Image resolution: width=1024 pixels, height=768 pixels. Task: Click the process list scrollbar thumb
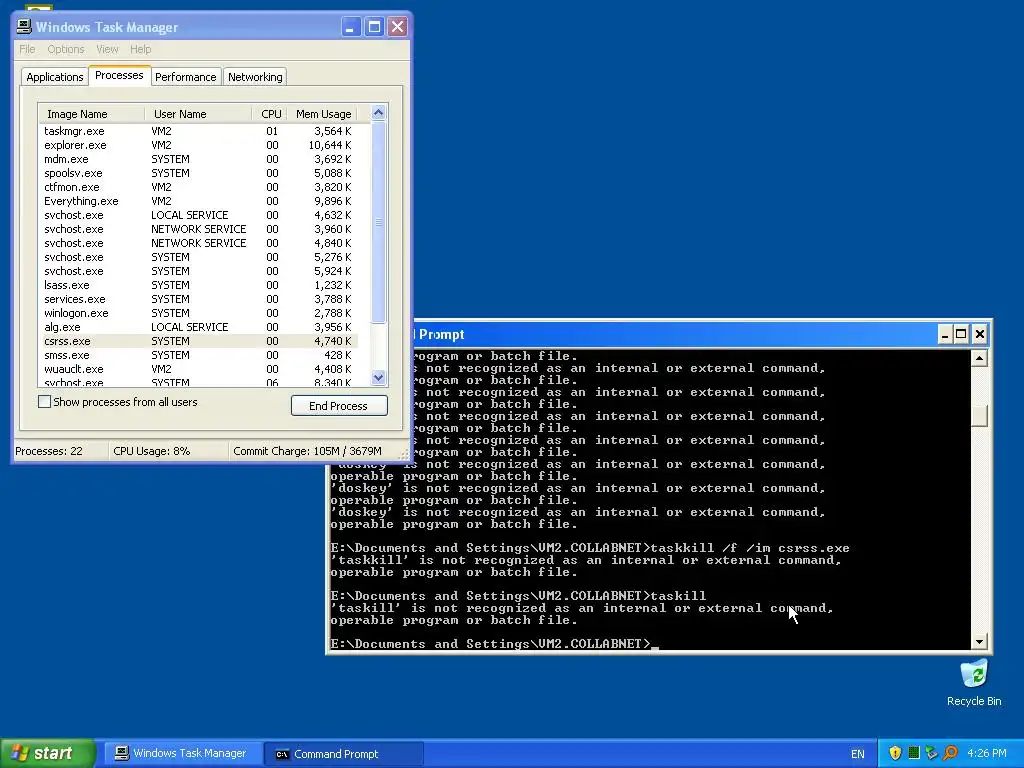(x=378, y=222)
